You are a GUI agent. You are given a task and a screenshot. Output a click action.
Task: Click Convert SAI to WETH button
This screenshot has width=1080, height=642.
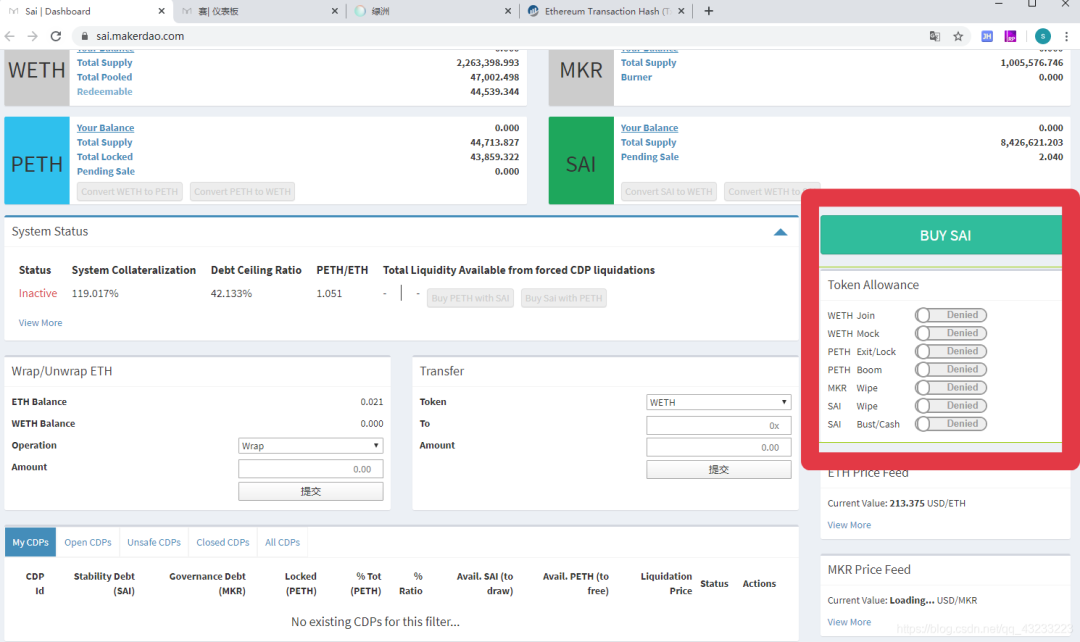[x=669, y=191]
